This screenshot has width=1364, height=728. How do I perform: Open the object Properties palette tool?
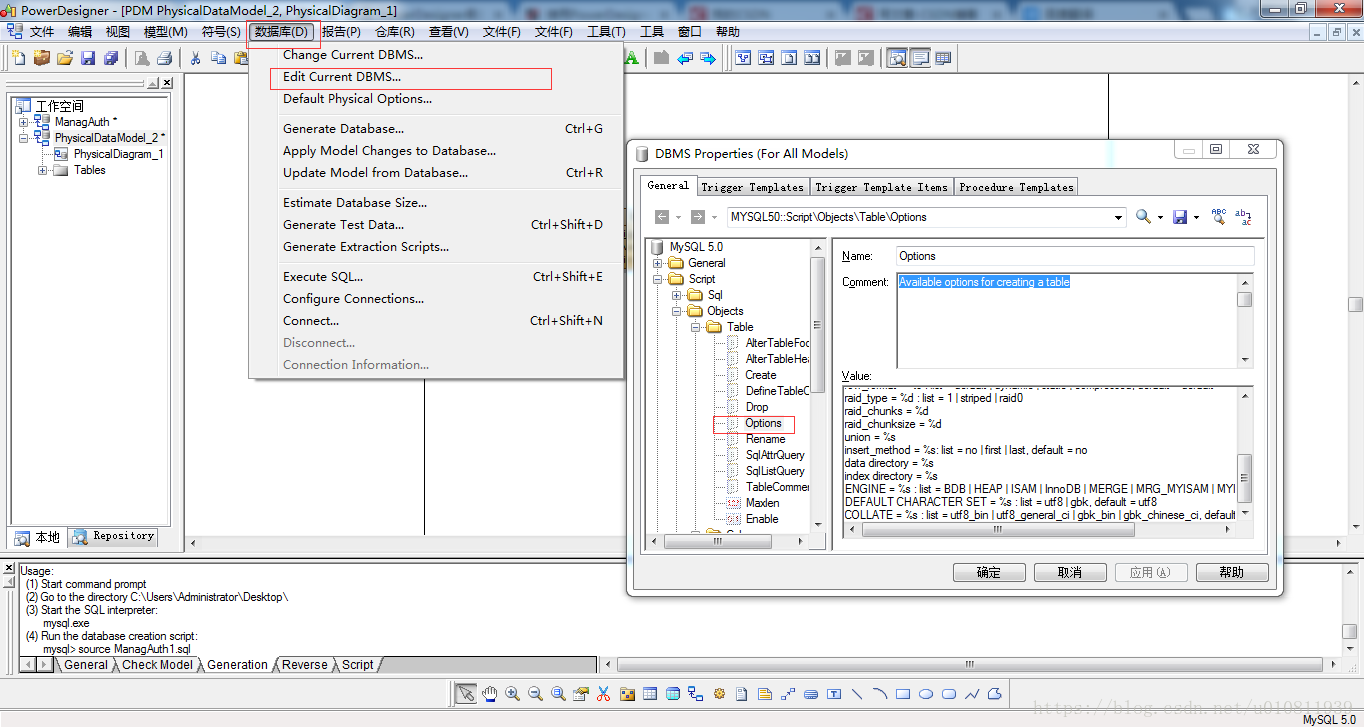(x=580, y=693)
